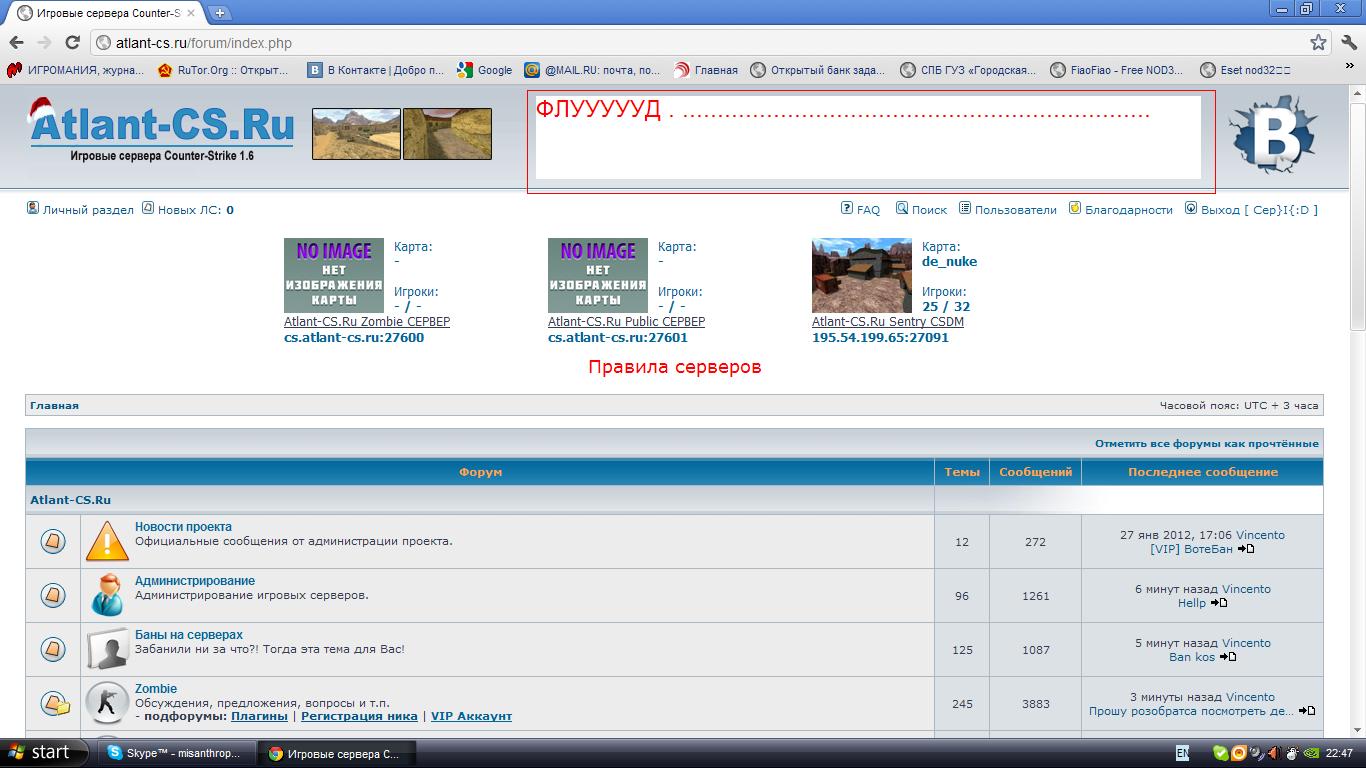The image size is (1366, 768).
Task: Switch to Skype in the taskbar
Action: click(x=177, y=753)
